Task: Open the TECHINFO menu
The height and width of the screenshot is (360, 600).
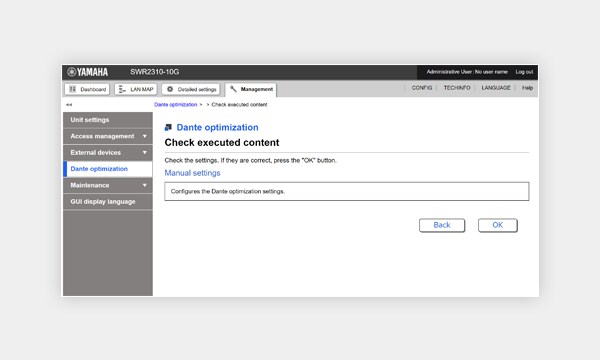Action: 457,88
